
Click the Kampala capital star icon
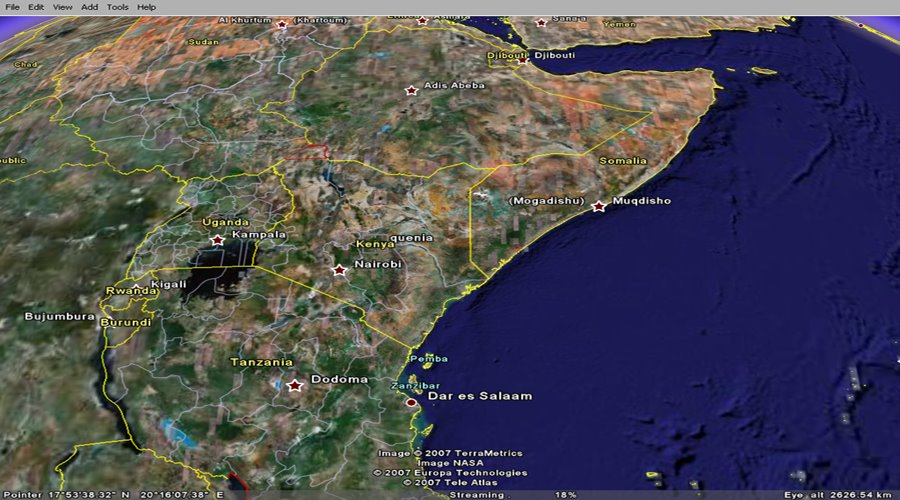[x=217, y=240]
